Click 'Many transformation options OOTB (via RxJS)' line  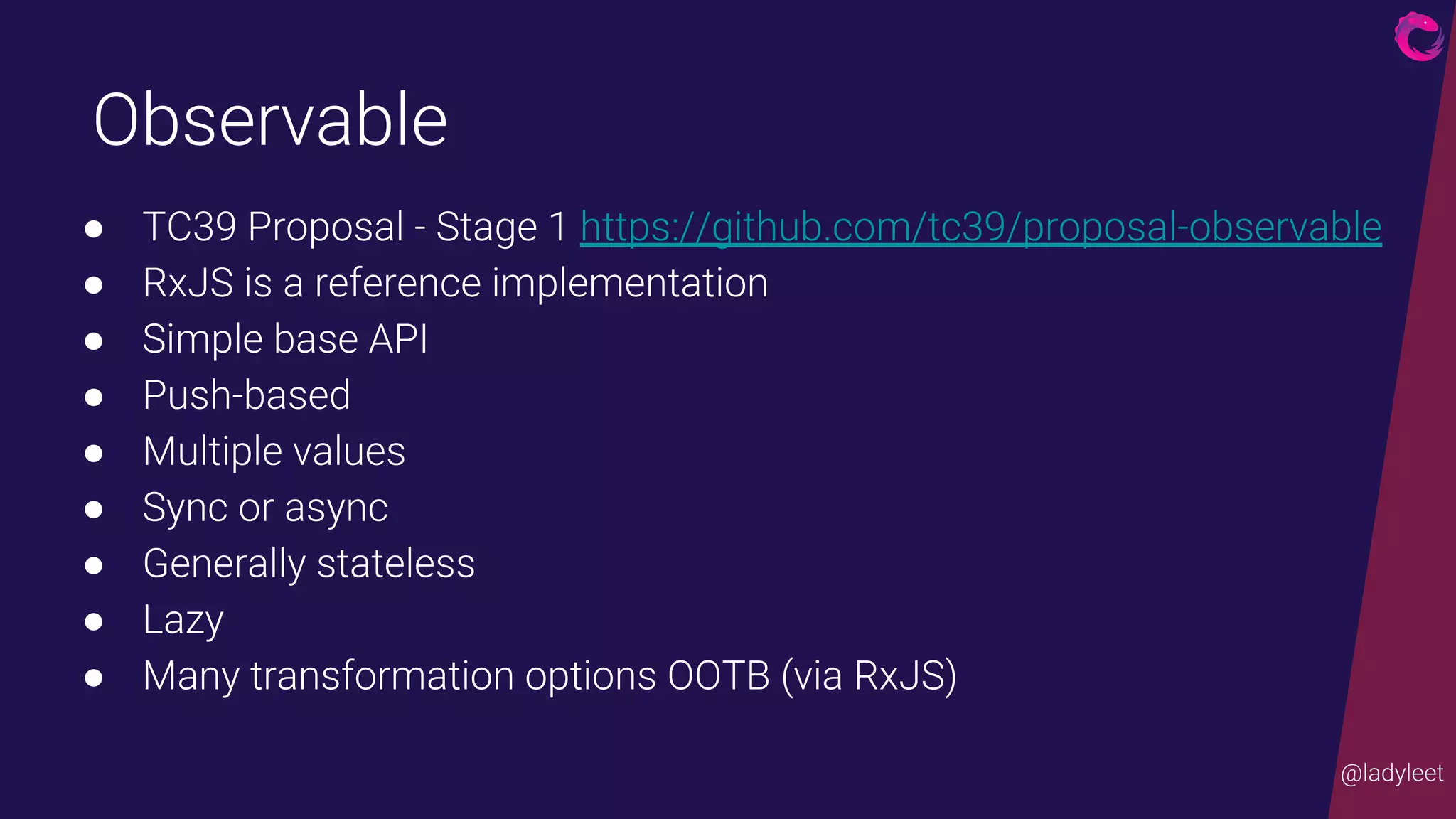click(x=550, y=676)
